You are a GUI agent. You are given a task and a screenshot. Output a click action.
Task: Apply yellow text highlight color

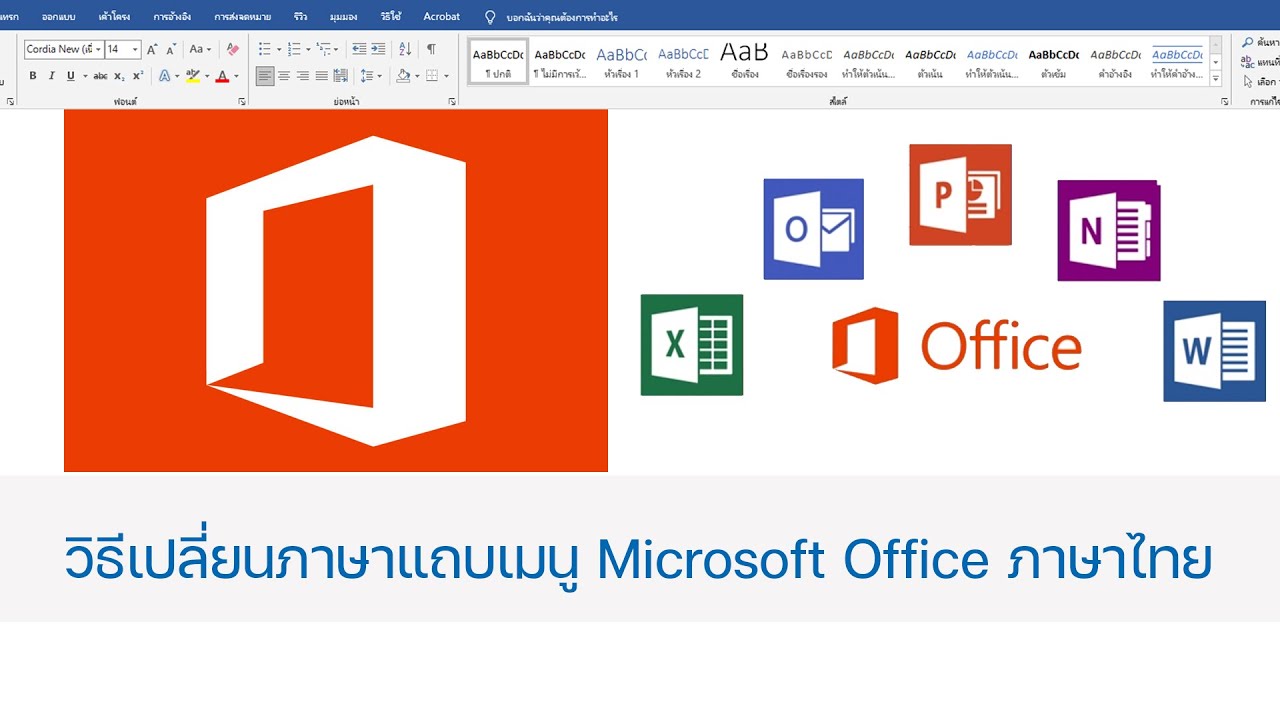(193, 76)
